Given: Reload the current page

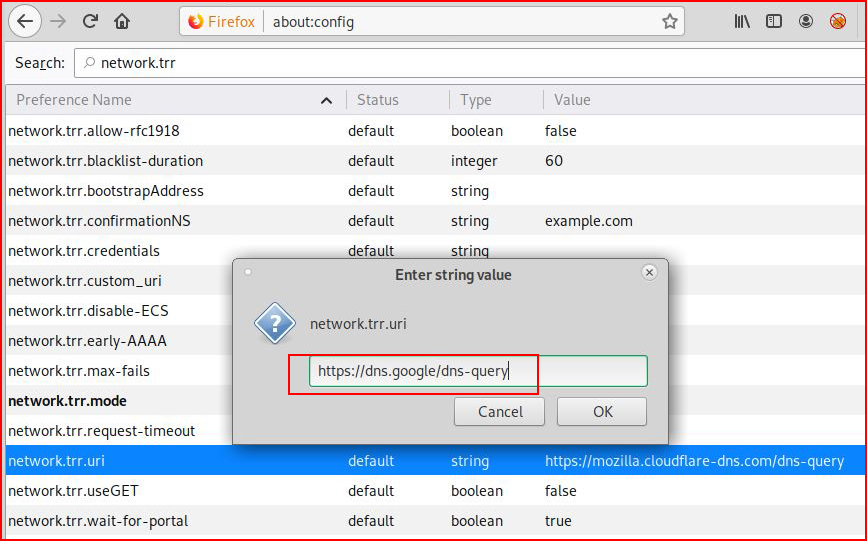Looking at the screenshot, I should coord(90,22).
